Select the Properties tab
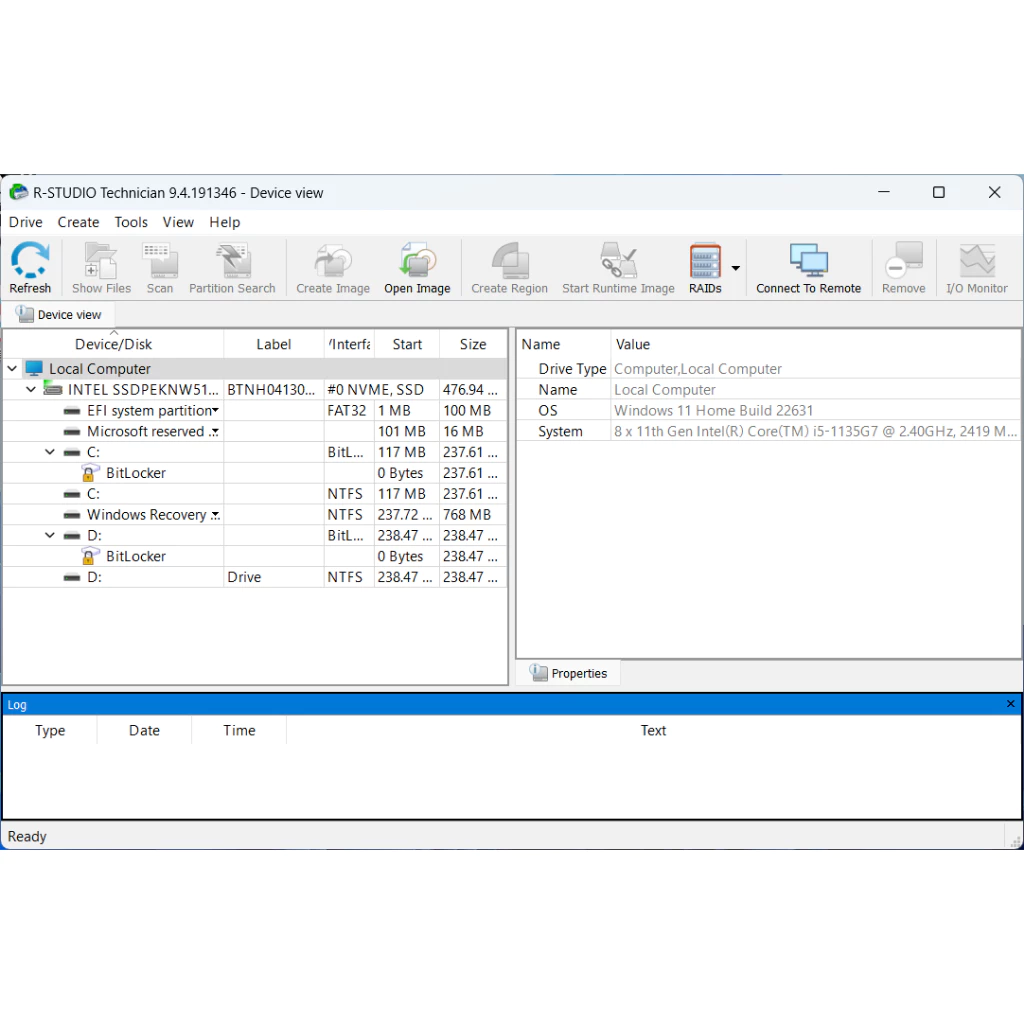Image resolution: width=1024 pixels, height=1024 pixels. click(x=569, y=673)
